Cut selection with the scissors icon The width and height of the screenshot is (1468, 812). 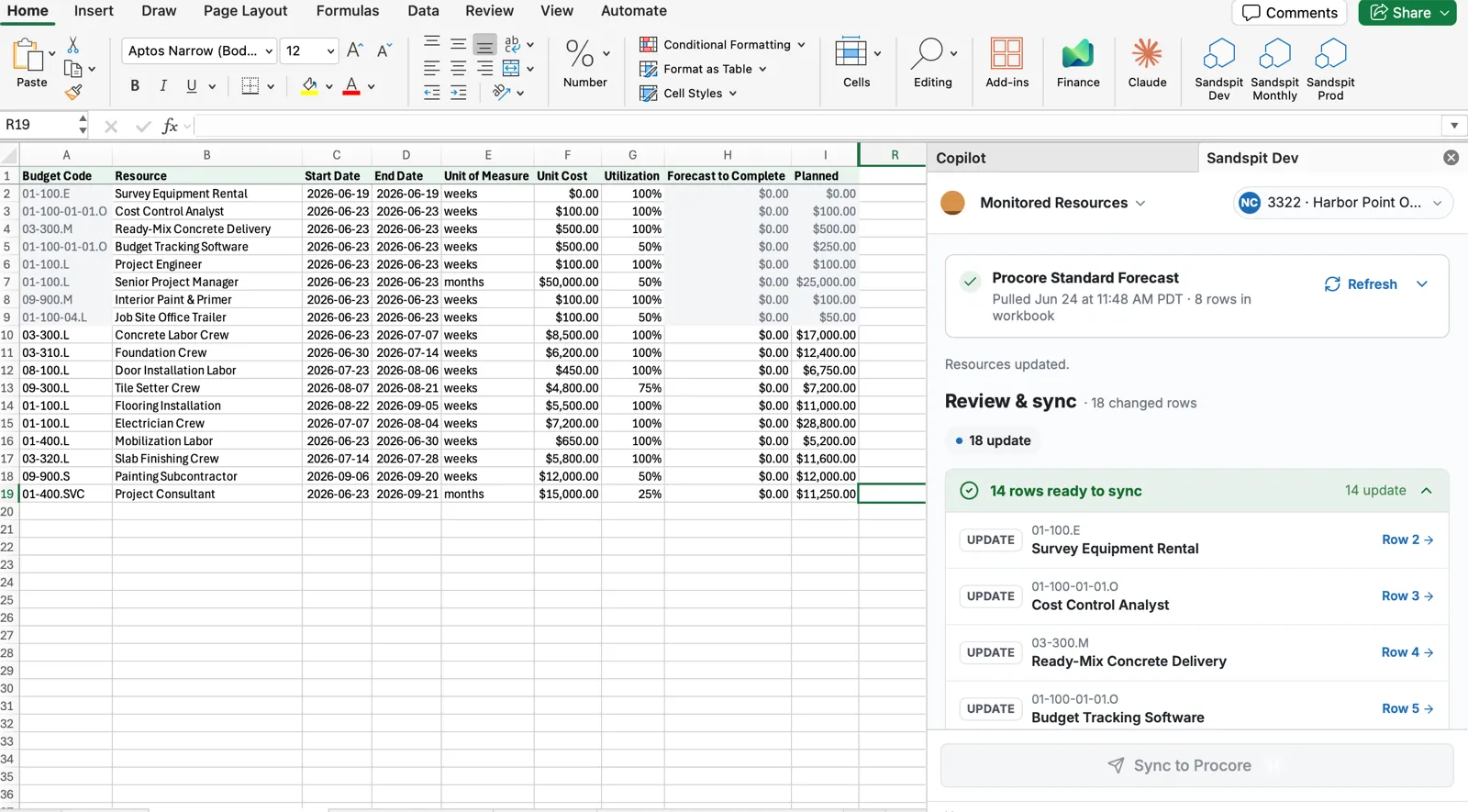[x=73, y=45]
